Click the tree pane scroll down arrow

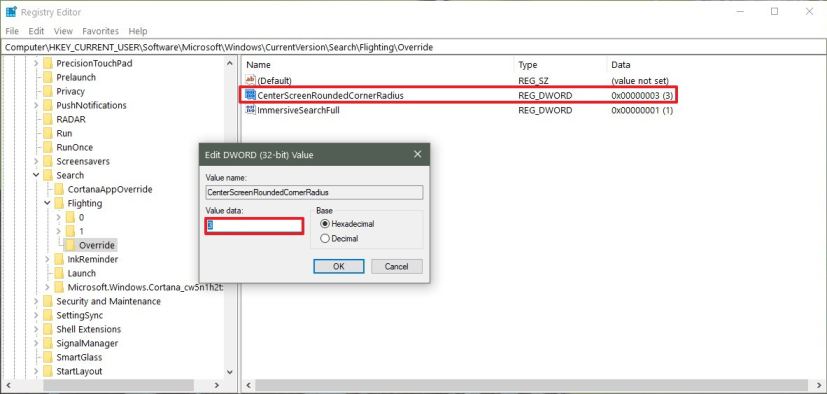[229, 372]
